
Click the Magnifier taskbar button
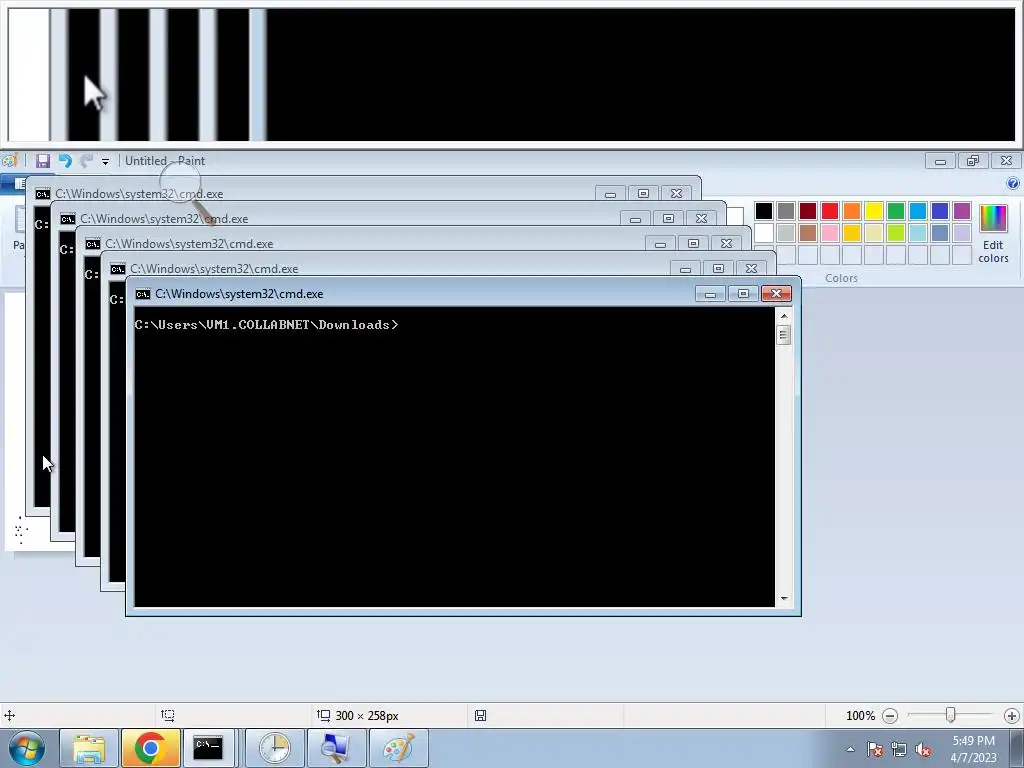click(336, 748)
